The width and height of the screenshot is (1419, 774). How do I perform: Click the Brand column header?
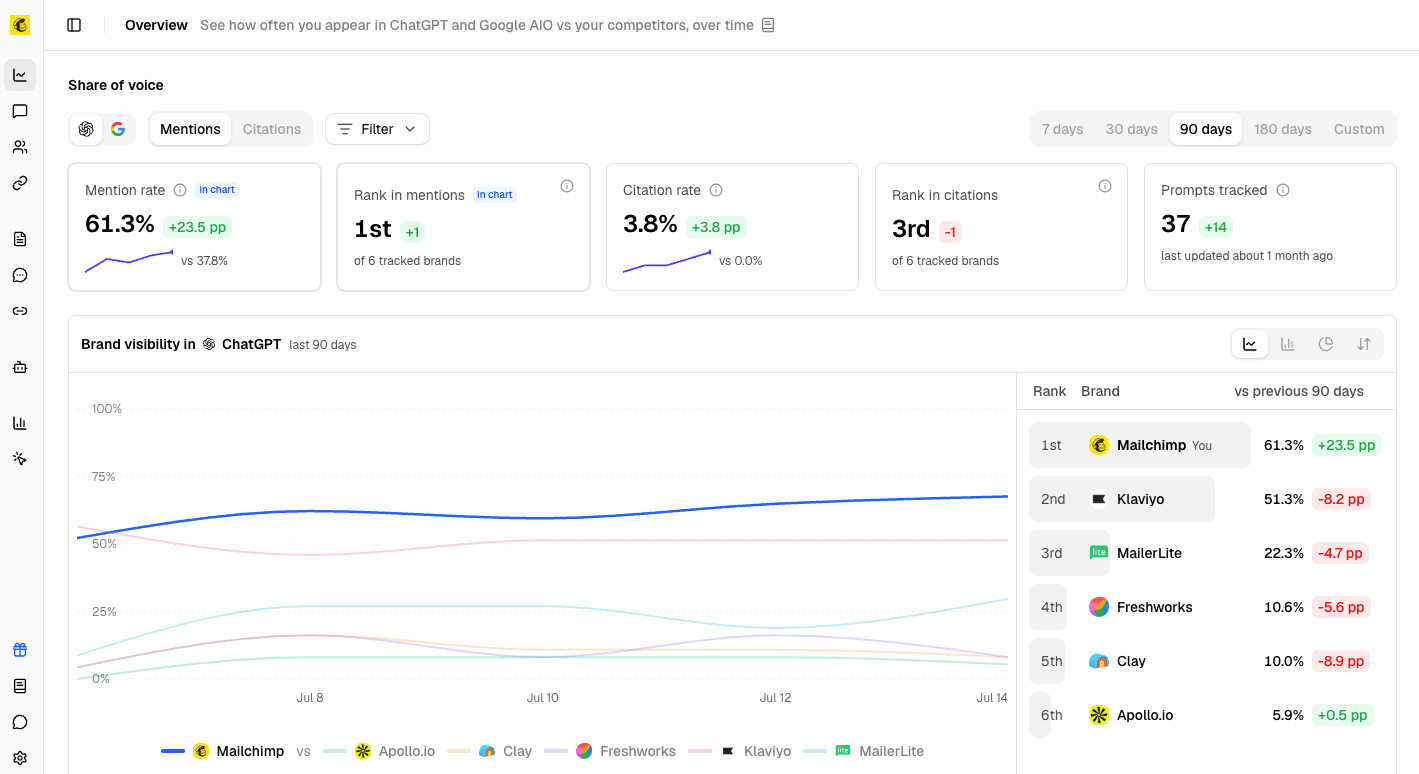[x=1100, y=391]
